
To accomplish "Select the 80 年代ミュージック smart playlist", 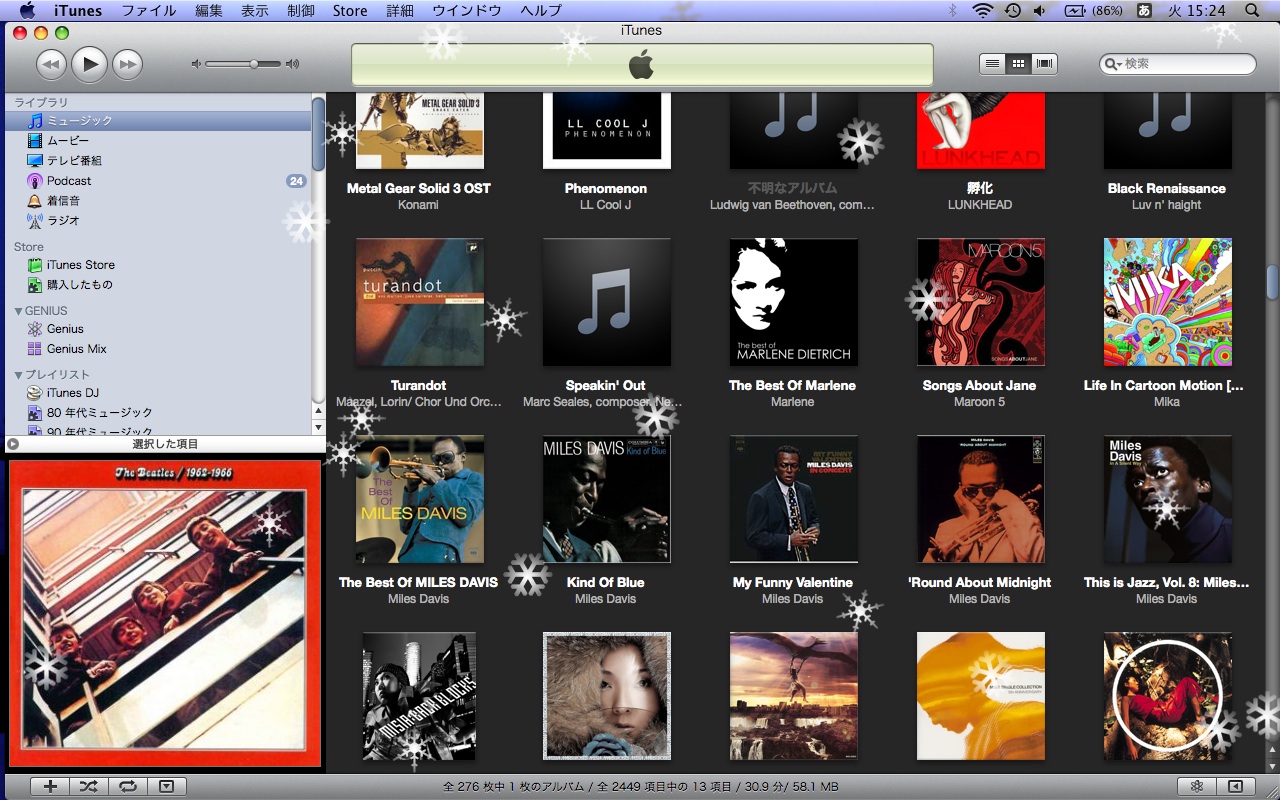I will [158, 412].
